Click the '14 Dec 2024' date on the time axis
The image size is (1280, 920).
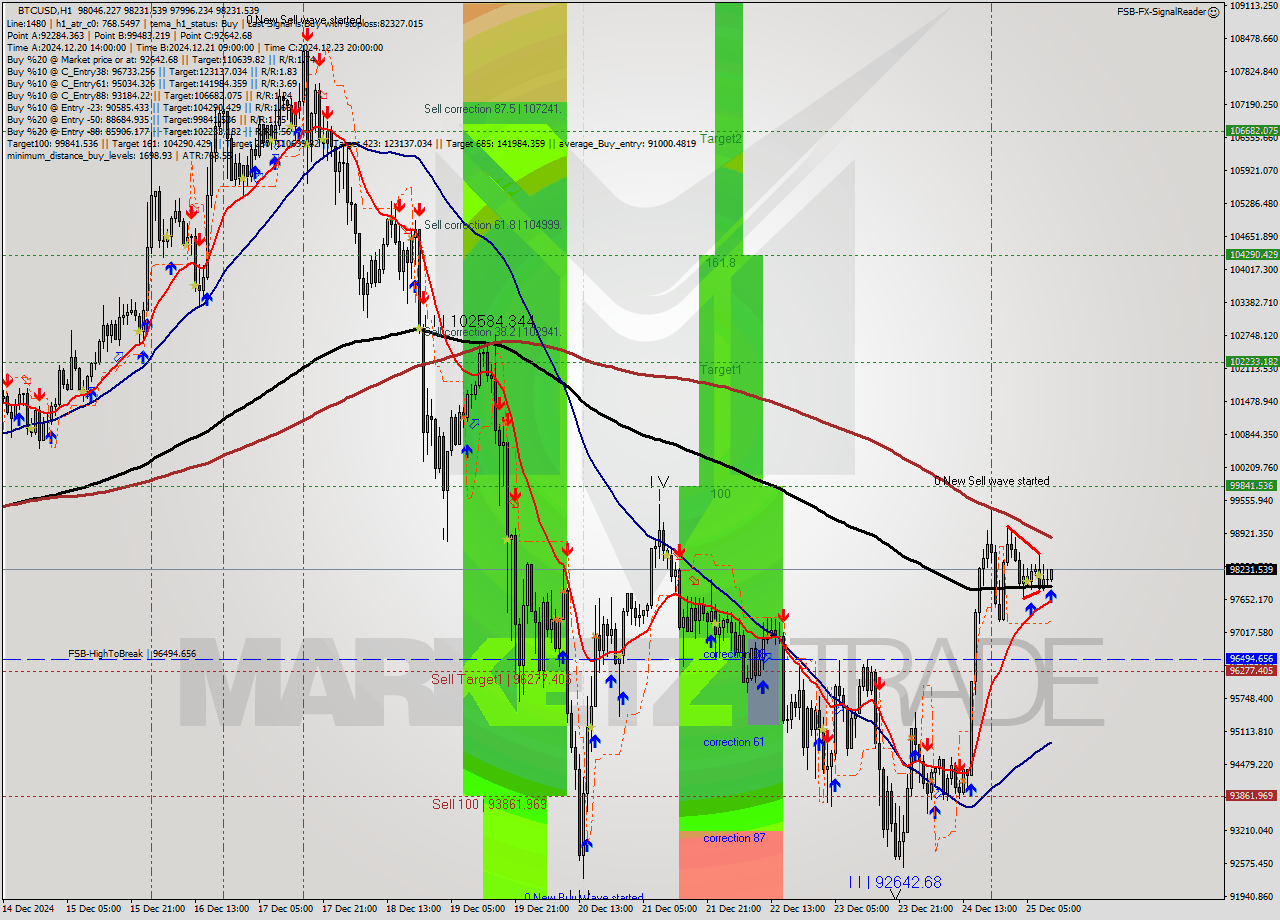30,909
